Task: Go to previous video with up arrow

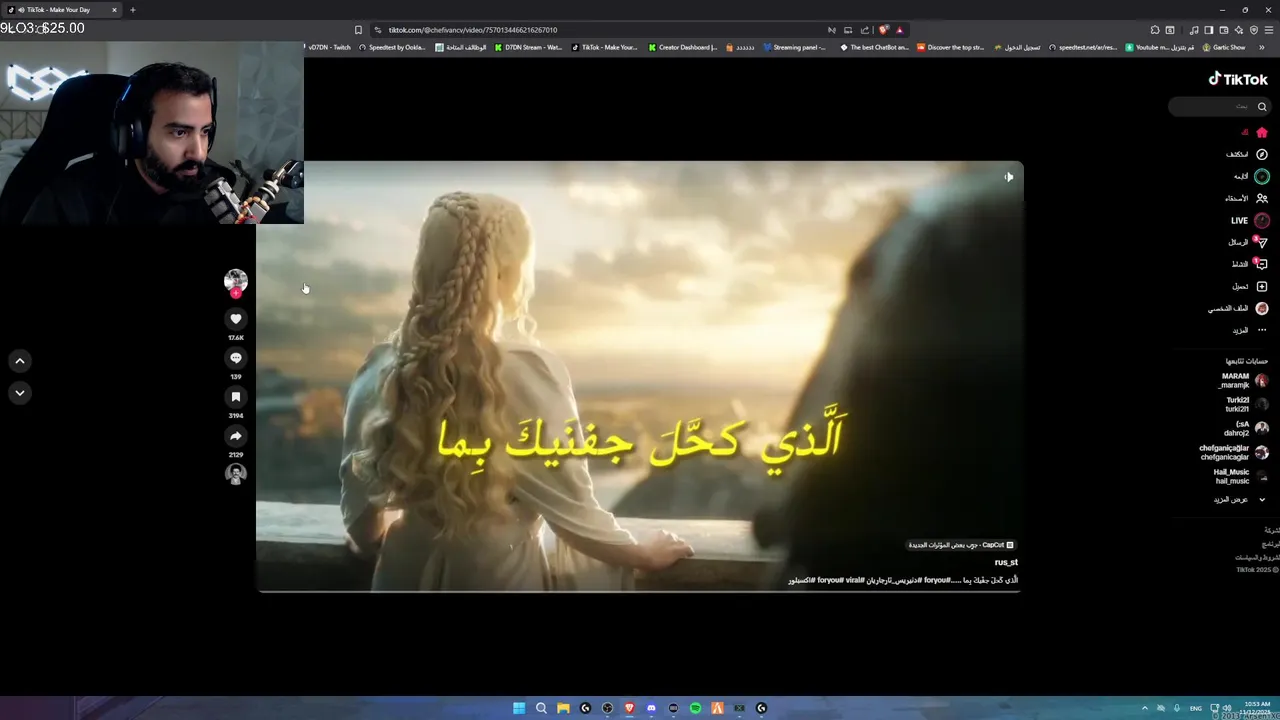Action: (20, 361)
